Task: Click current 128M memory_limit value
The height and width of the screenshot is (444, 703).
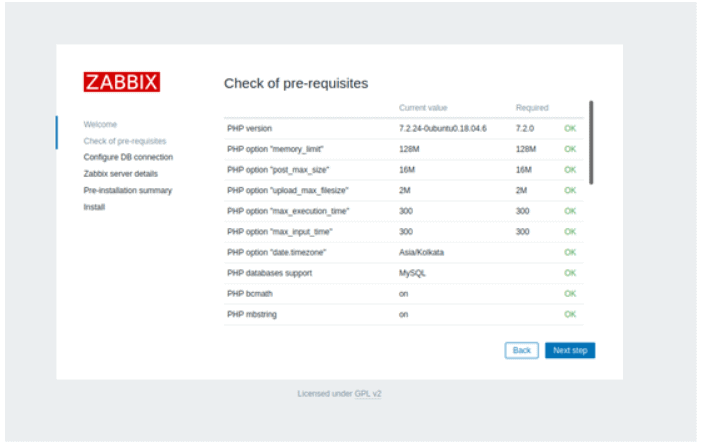Action: coord(409,149)
